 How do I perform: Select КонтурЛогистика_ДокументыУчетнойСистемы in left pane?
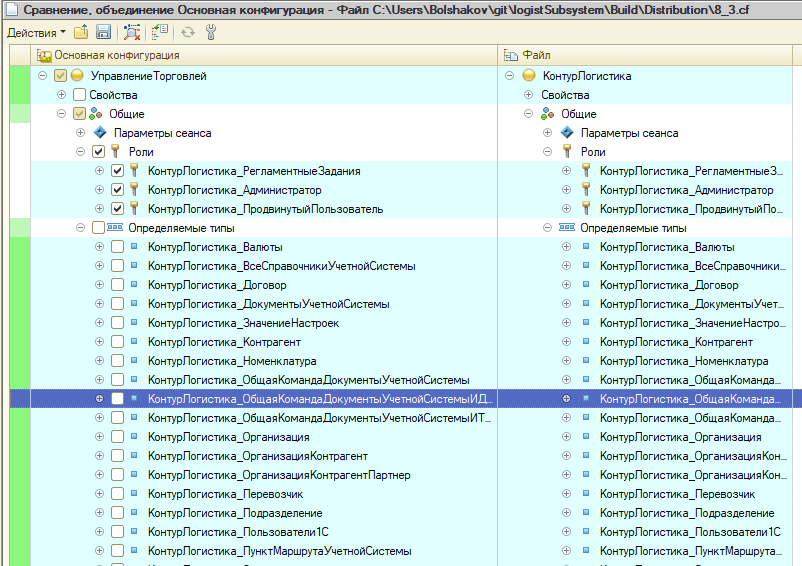coord(269,304)
